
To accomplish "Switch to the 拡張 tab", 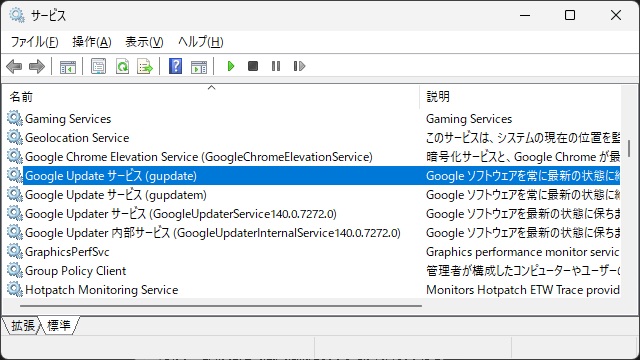I will 22,325.
